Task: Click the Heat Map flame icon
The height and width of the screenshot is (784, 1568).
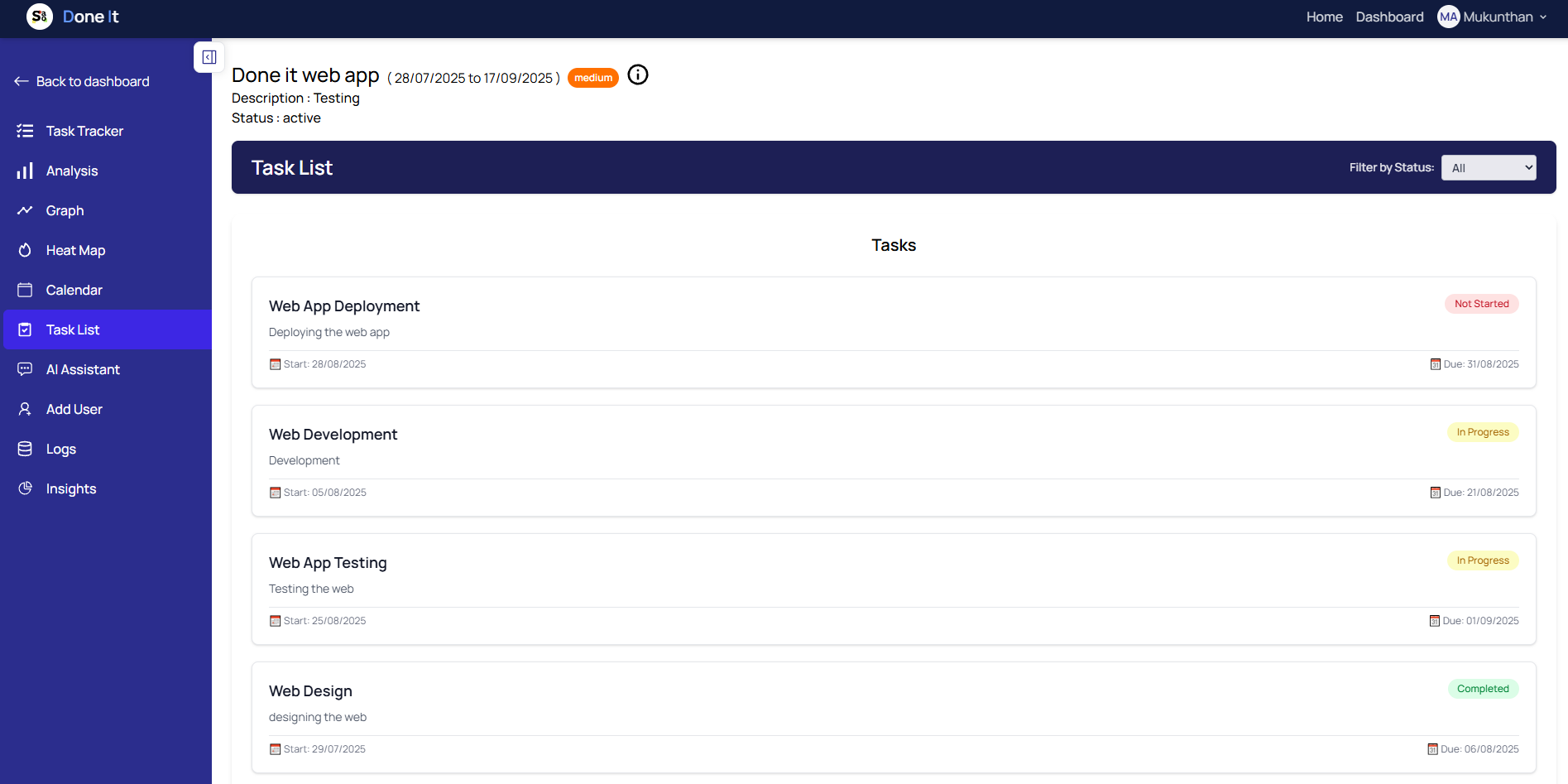Action: pos(25,250)
